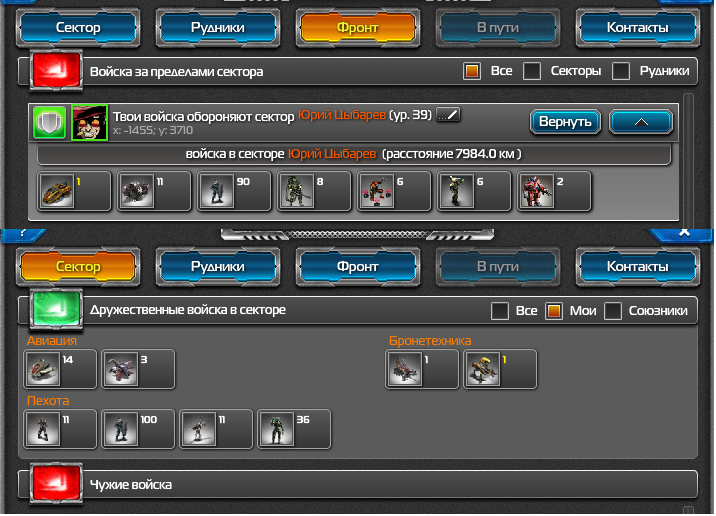
Task: Open Юрий Цыбарев link in distance line
Action: point(332,154)
